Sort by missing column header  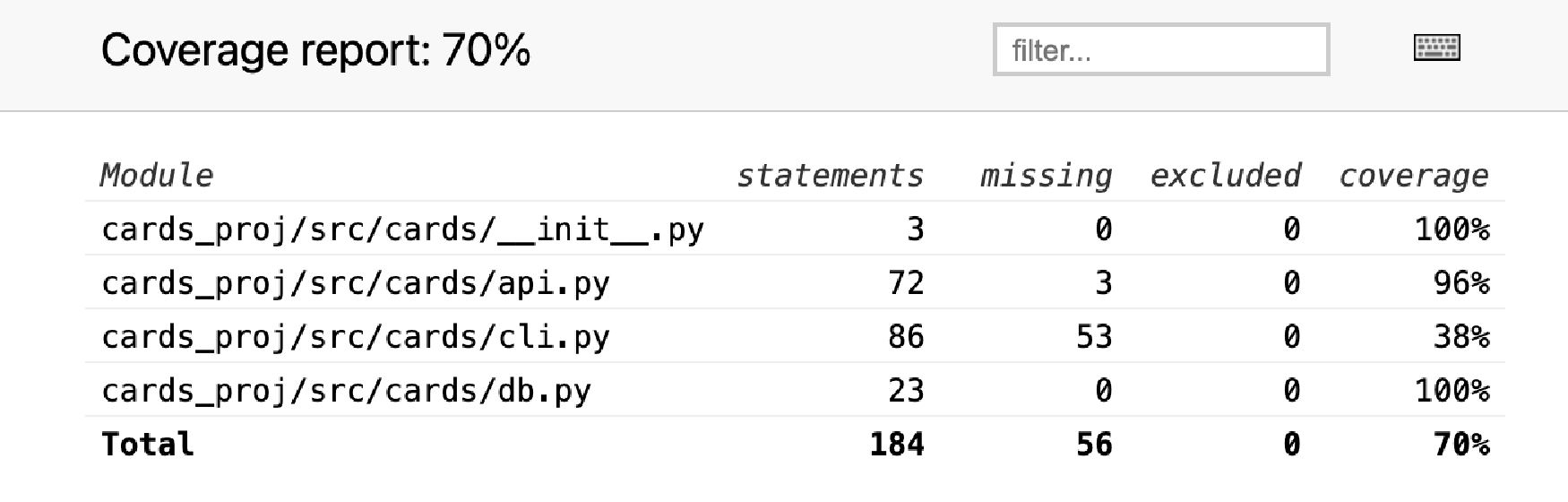(1046, 175)
